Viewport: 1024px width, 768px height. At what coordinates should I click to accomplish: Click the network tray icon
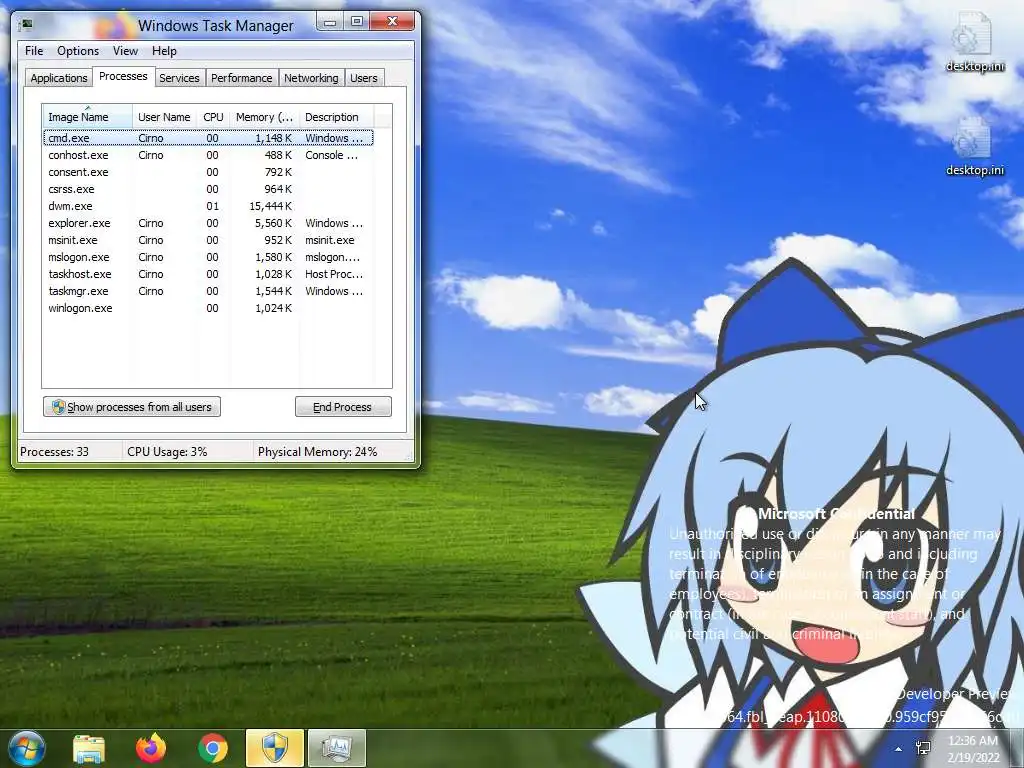click(923, 748)
